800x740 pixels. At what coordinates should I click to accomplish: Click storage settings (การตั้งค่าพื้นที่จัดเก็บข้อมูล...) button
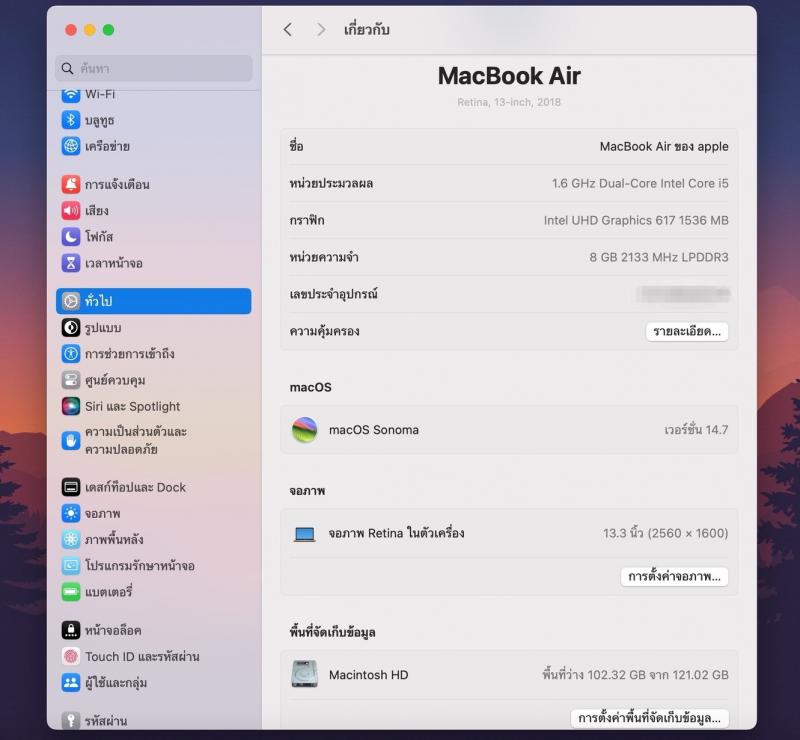[x=649, y=718]
